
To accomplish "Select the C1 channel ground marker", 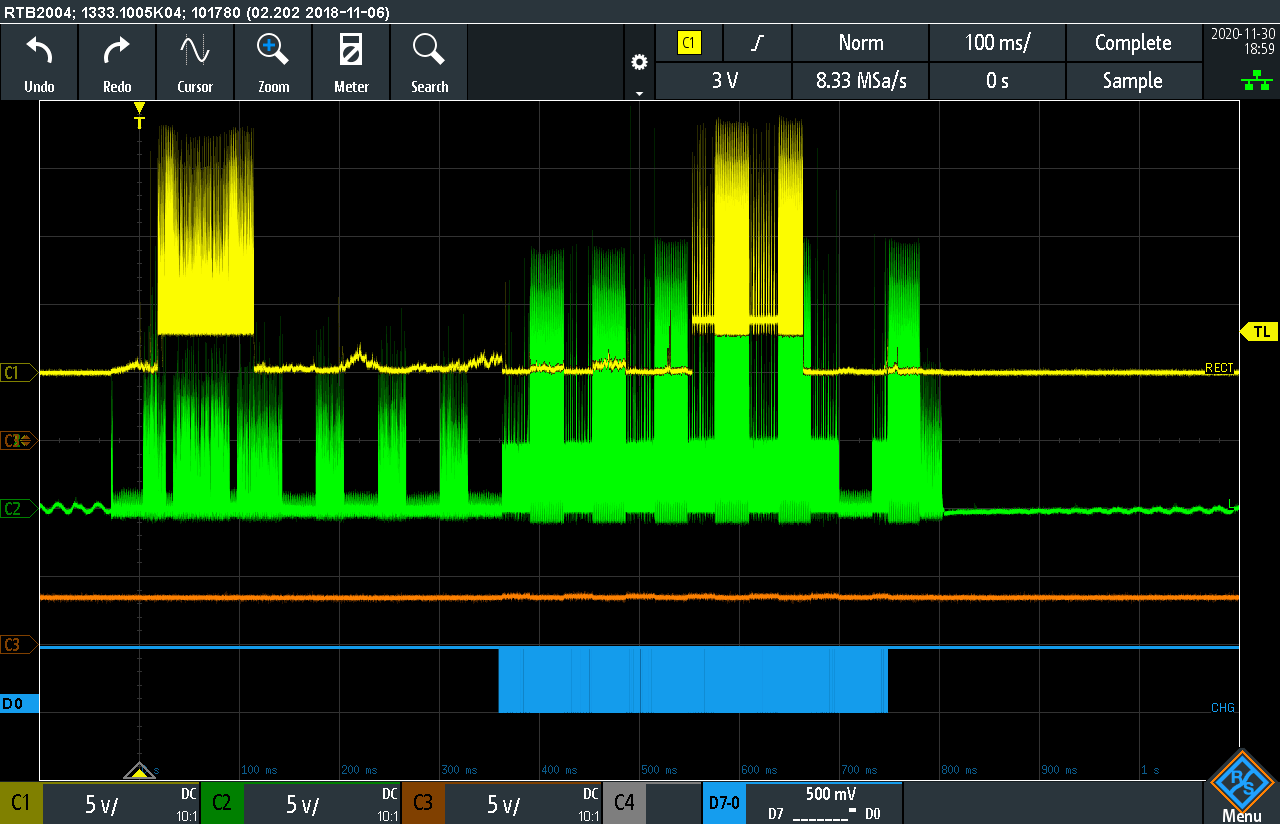I will pos(18,373).
